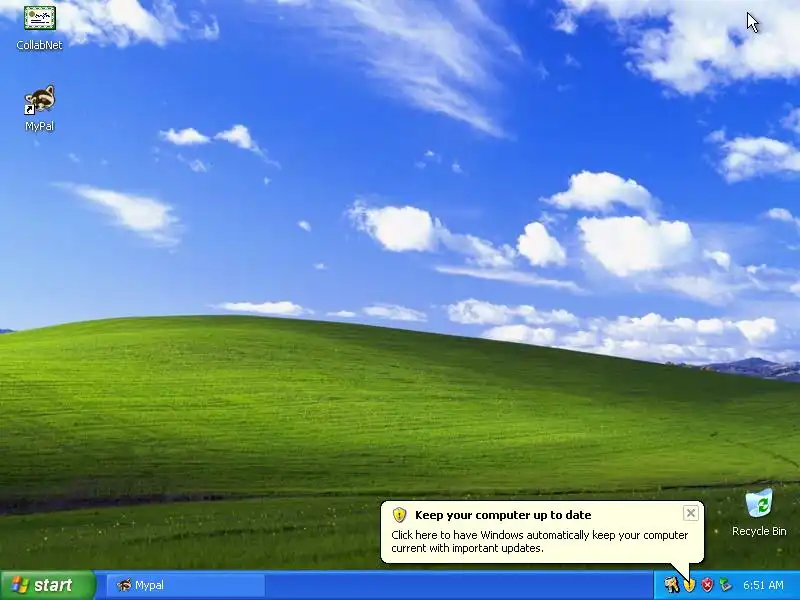Image resolution: width=800 pixels, height=600 pixels.
Task: Click the 'Keep your computer up to date' heading
Action: (503, 515)
